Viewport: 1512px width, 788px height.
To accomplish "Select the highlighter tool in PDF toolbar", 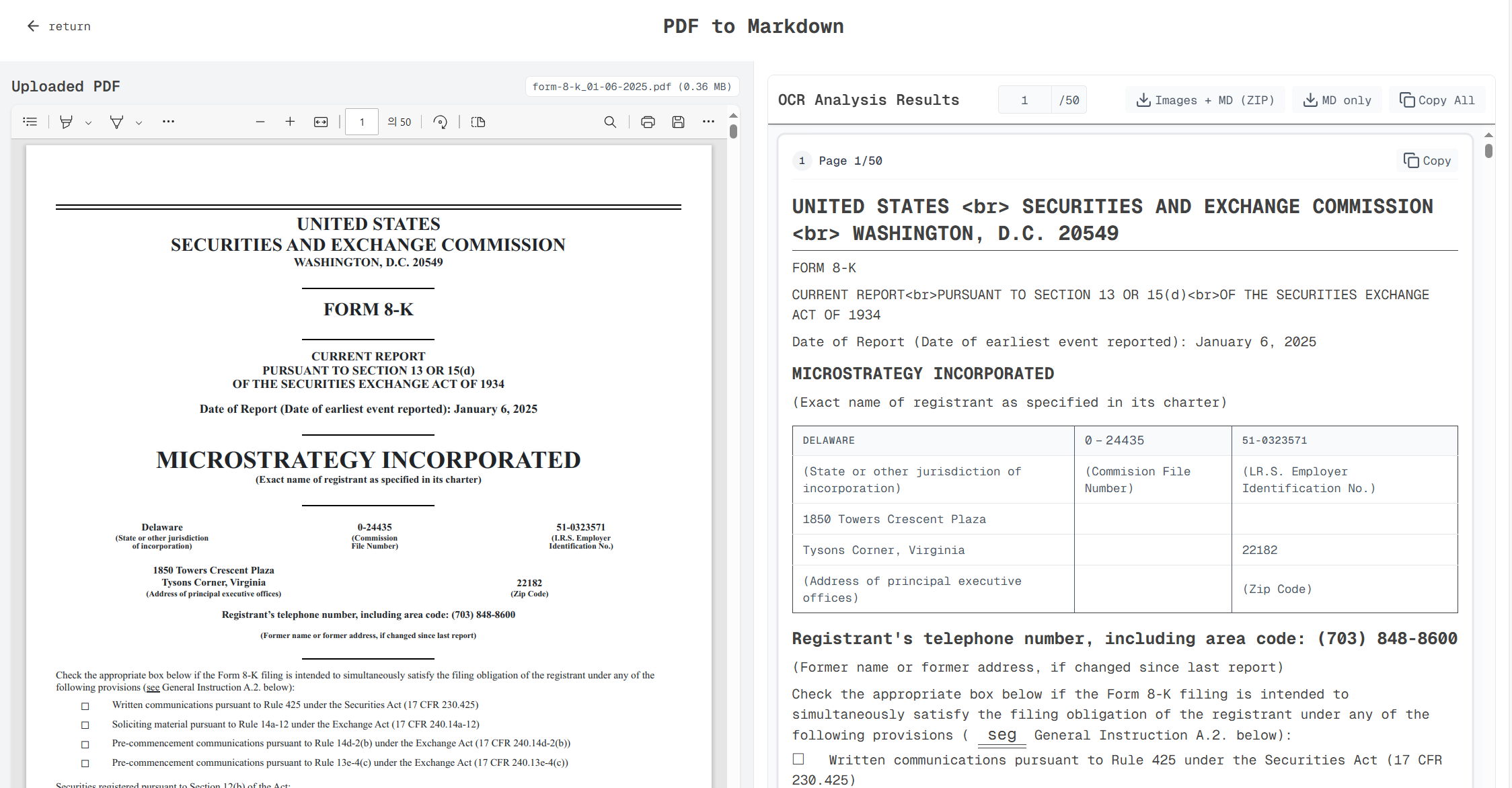I will pos(66,122).
